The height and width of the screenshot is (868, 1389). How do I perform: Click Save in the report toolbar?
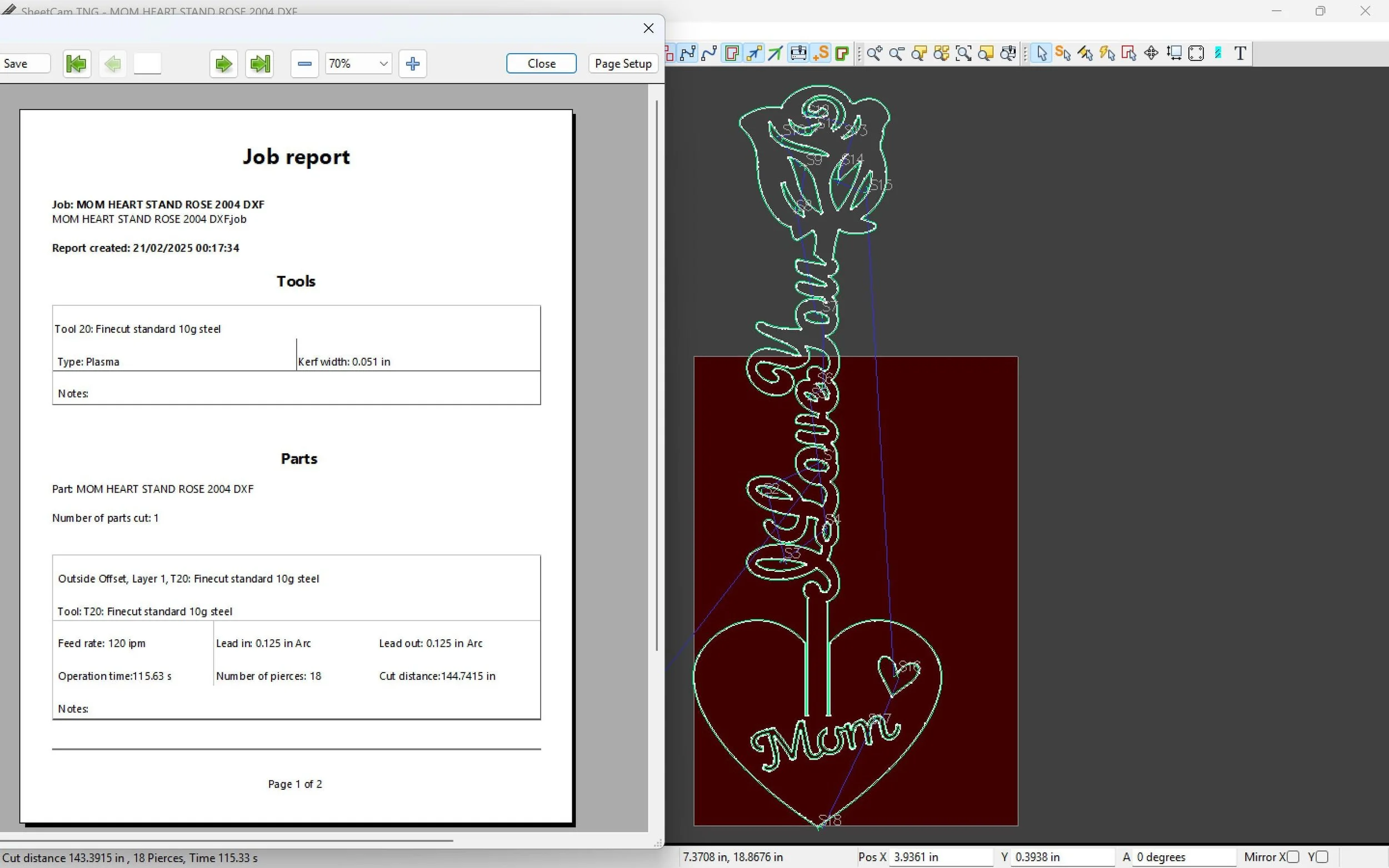[x=23, y=64]
